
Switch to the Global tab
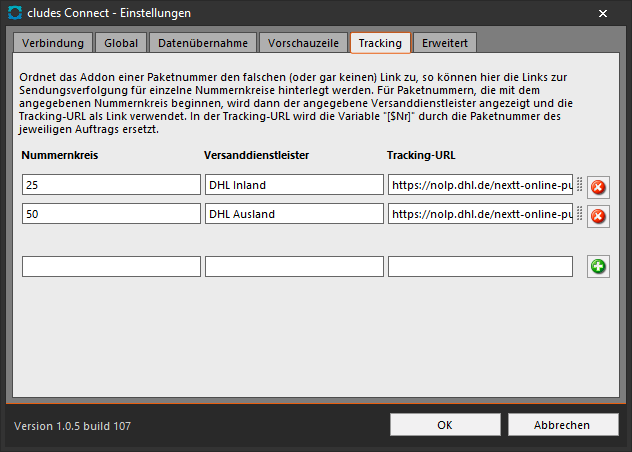click(121, 43)
